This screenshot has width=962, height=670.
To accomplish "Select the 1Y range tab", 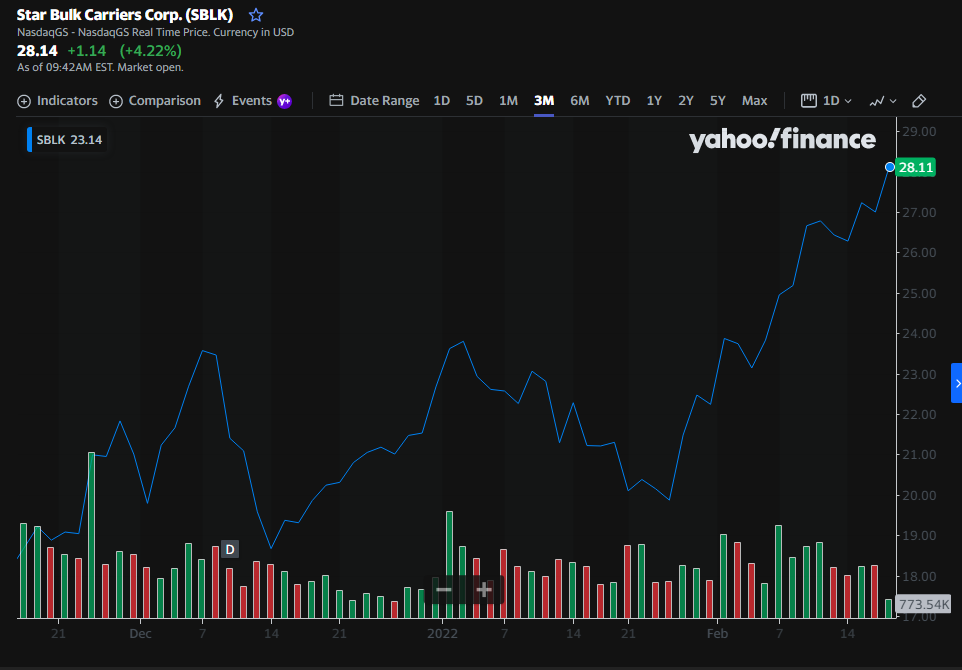I will [x=654, y=101].
